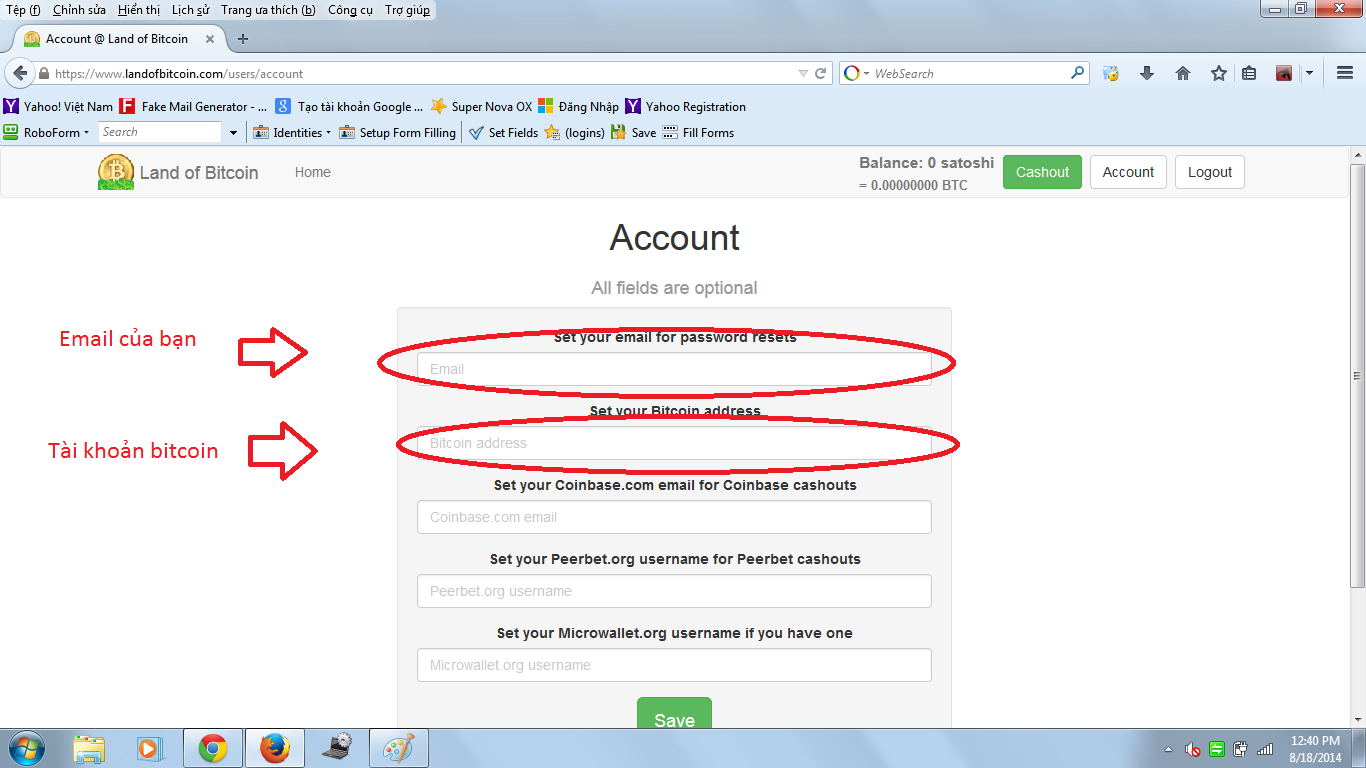Open the RoboForm search dropdown arrow
1366x768 pixels.
pyautogui.click(x=233, y=132)
